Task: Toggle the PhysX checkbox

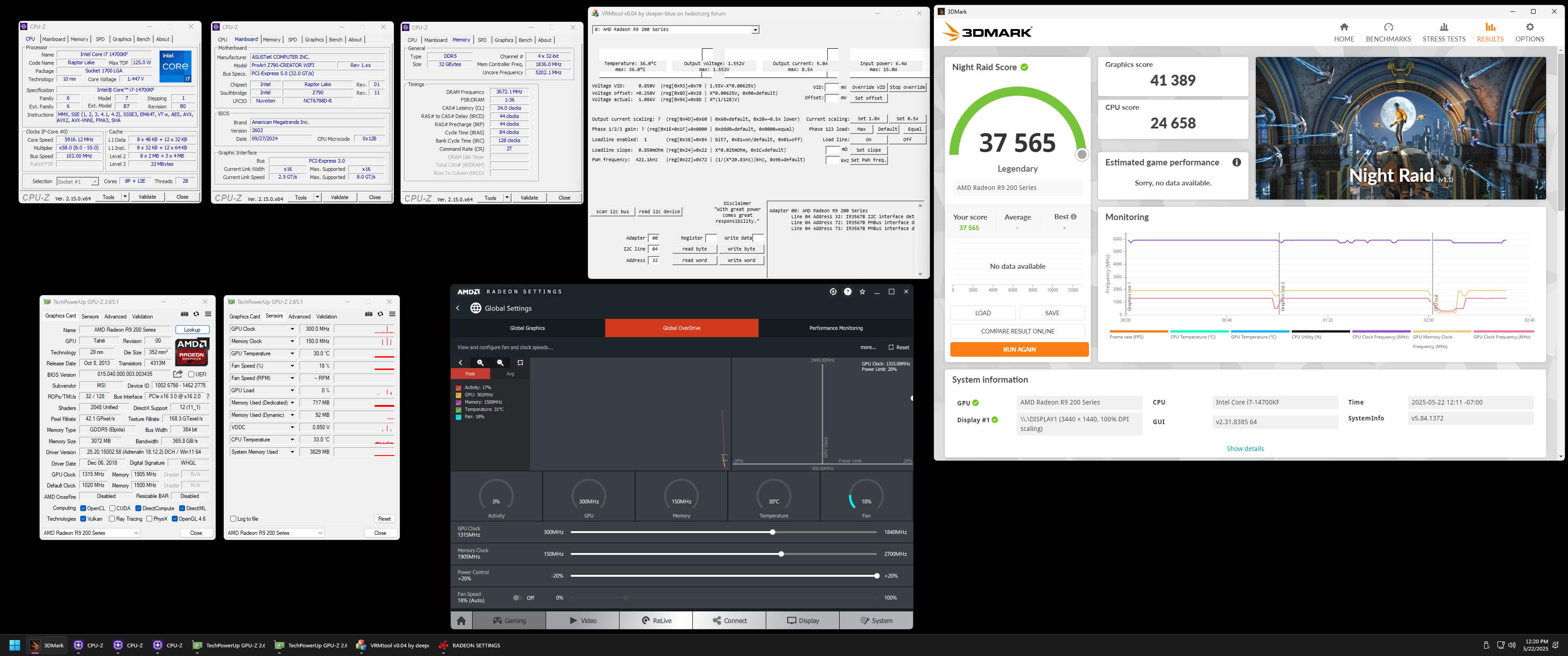Action: (x=149, y=519)
